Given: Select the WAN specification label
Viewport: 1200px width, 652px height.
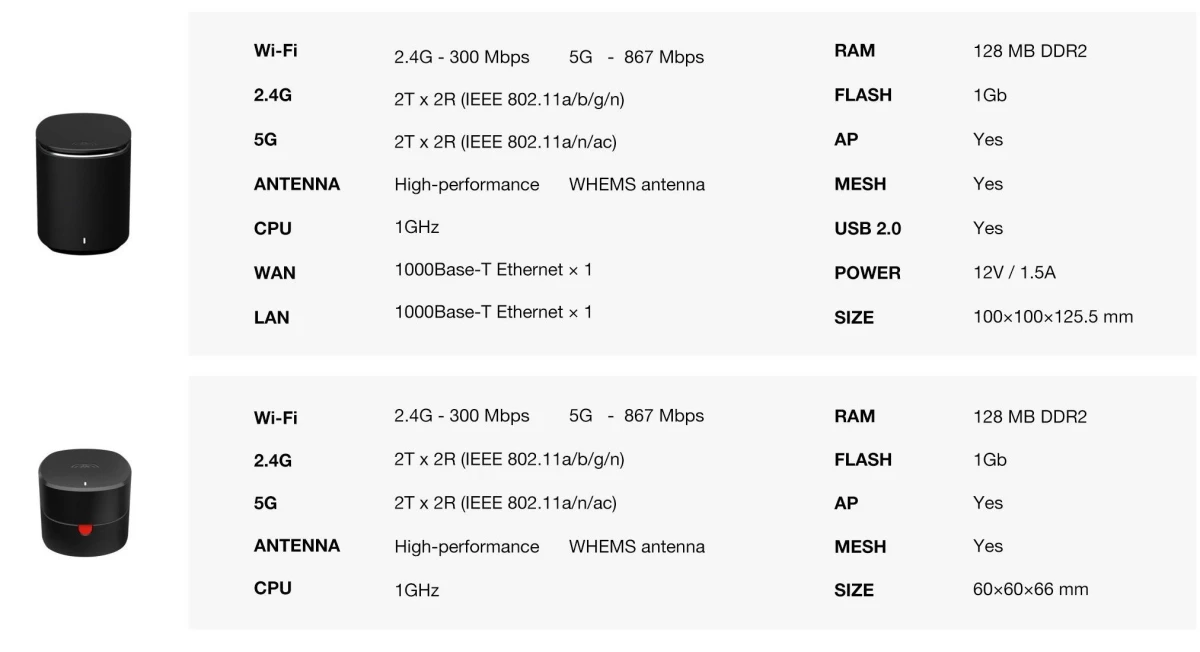Looking at the screenshot, I should (274, 273).
